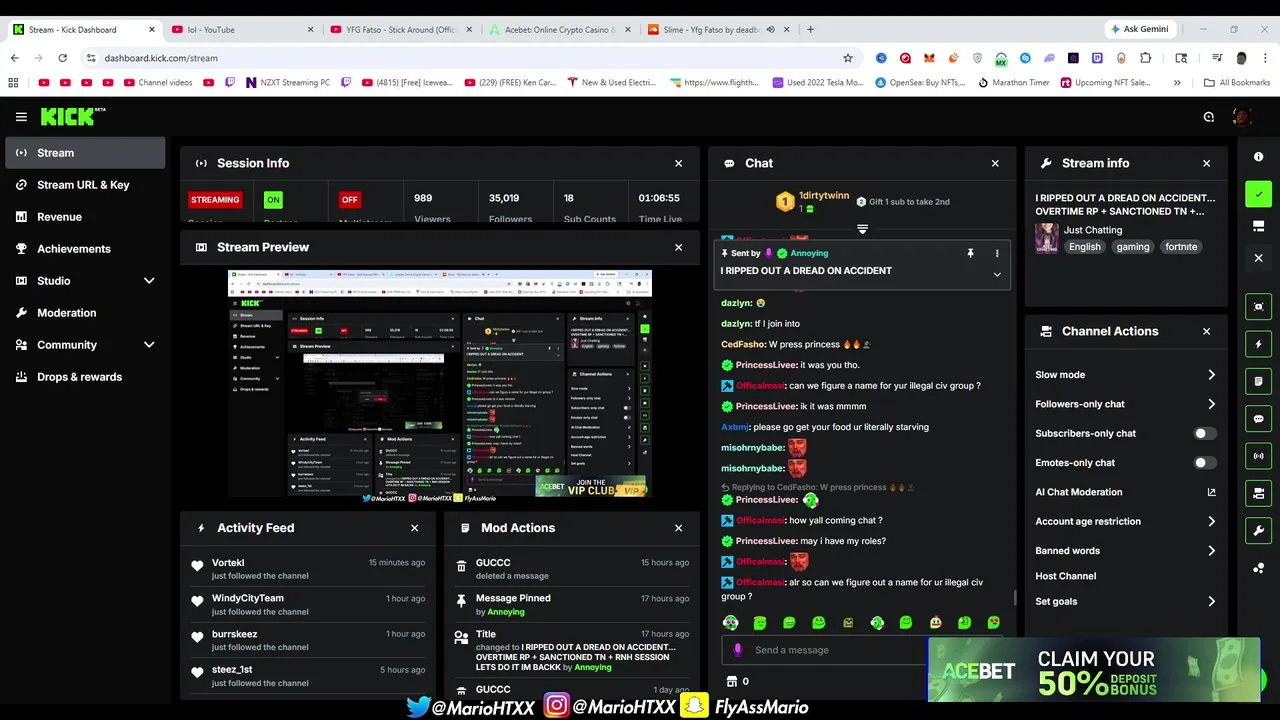The image size is (1280, 720).
Task: Click the trash icon beside GUCCC deleted message
Action: coord(461,567)
